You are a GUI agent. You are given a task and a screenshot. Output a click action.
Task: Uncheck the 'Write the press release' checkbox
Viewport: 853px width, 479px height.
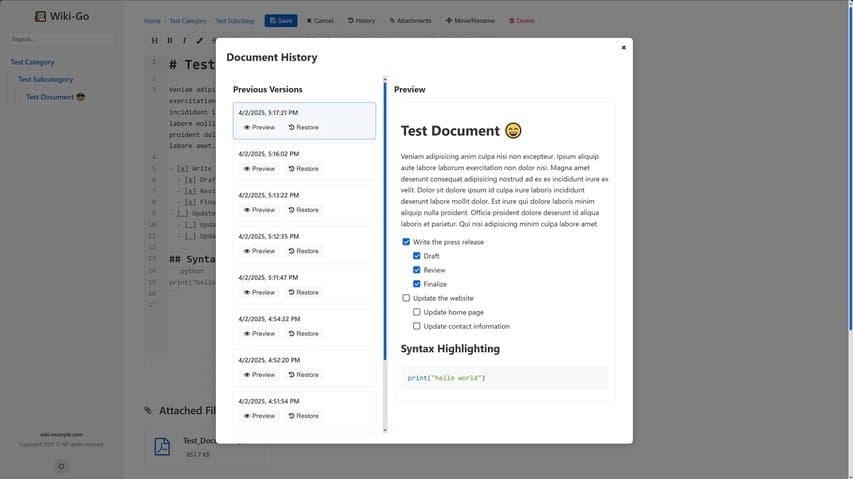(x=406, y=242)
